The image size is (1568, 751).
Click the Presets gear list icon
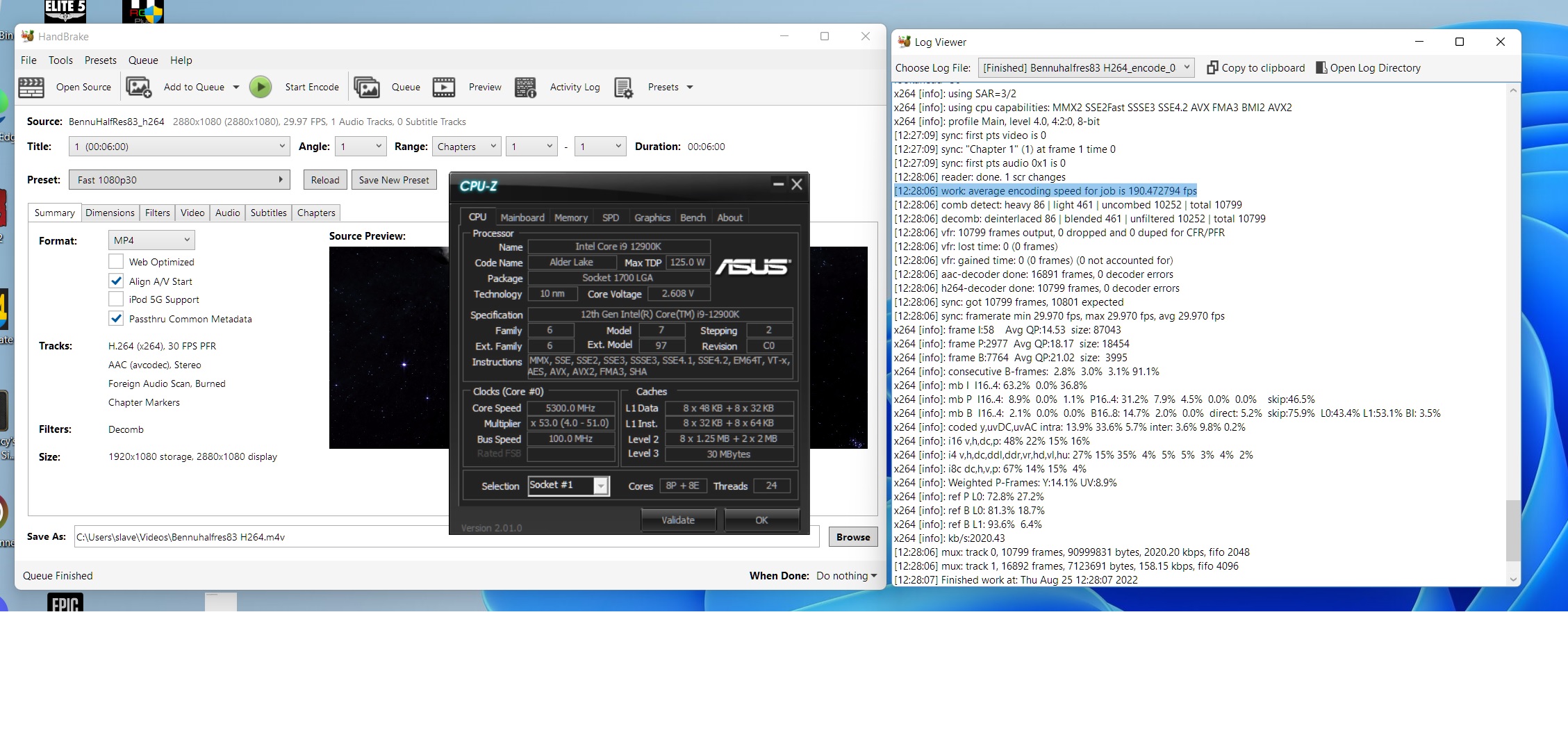623,88
